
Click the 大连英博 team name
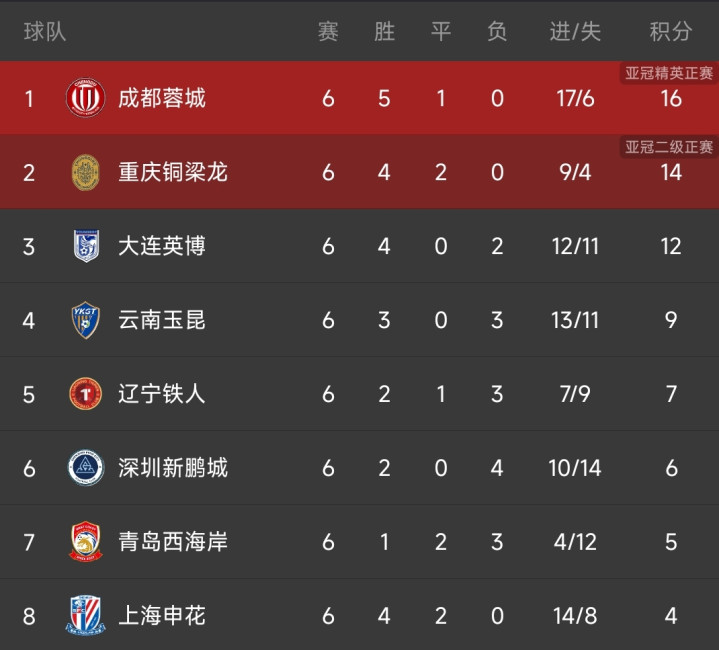click(x=162, y=246)
